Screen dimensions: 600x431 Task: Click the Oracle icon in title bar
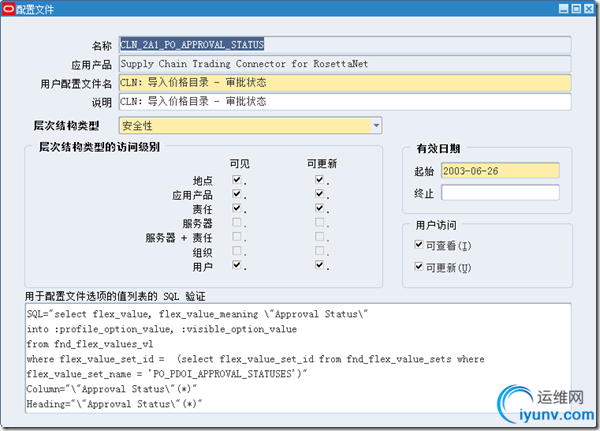(x=8, y=9)
